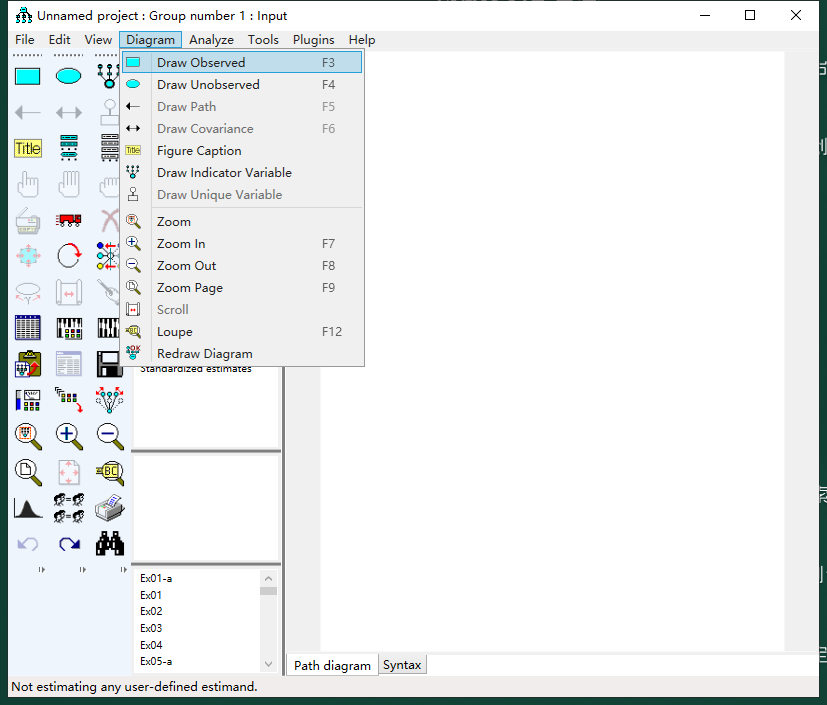Open the object properties icon
Image resolution: width=827 pixels, height=705 pixels.
coord(27,400)
